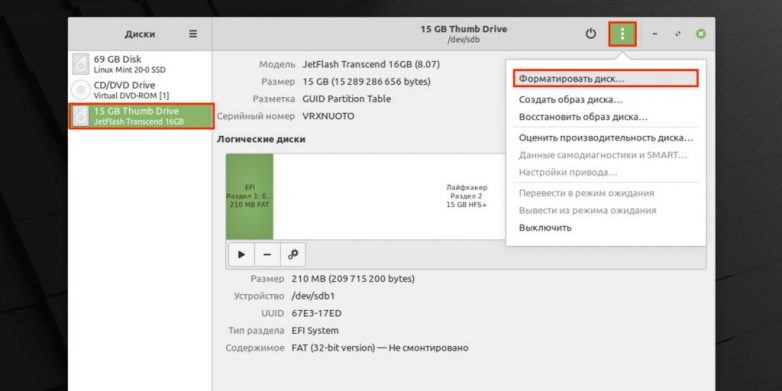Screen dimensions: 782x391
Task: Mount the selected partition with play button
Action: [x=241, y=255]
